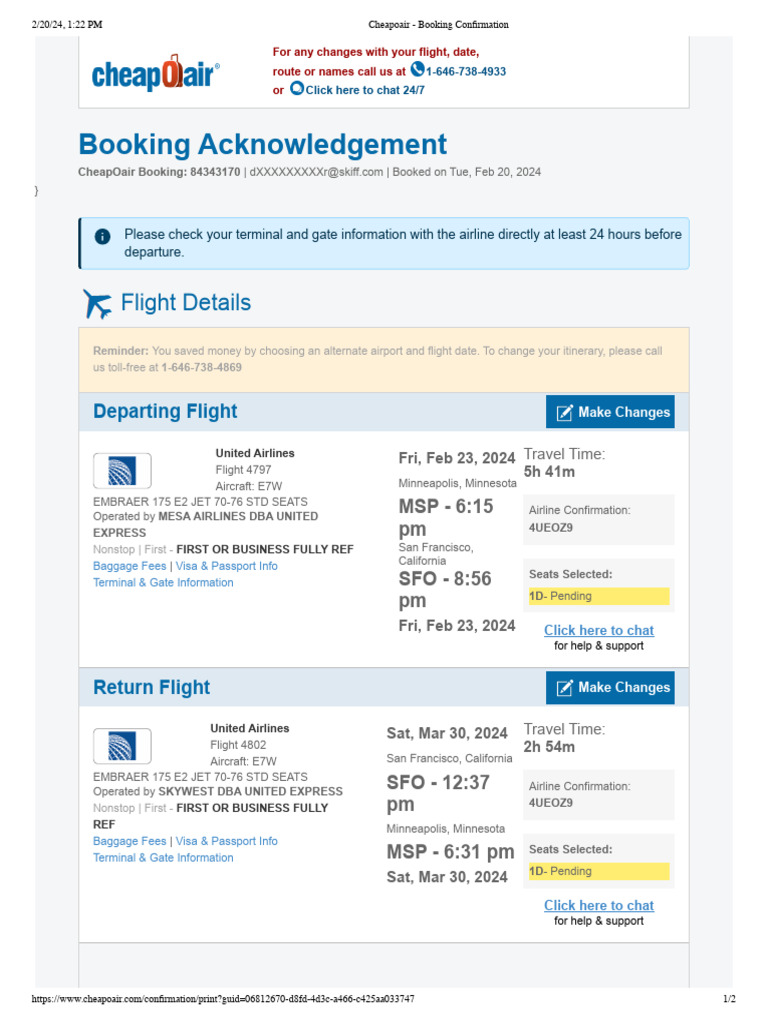Open Baggage Fees link for departing flight
This screenshot has height=1024, width=768.
coord(129,566)
